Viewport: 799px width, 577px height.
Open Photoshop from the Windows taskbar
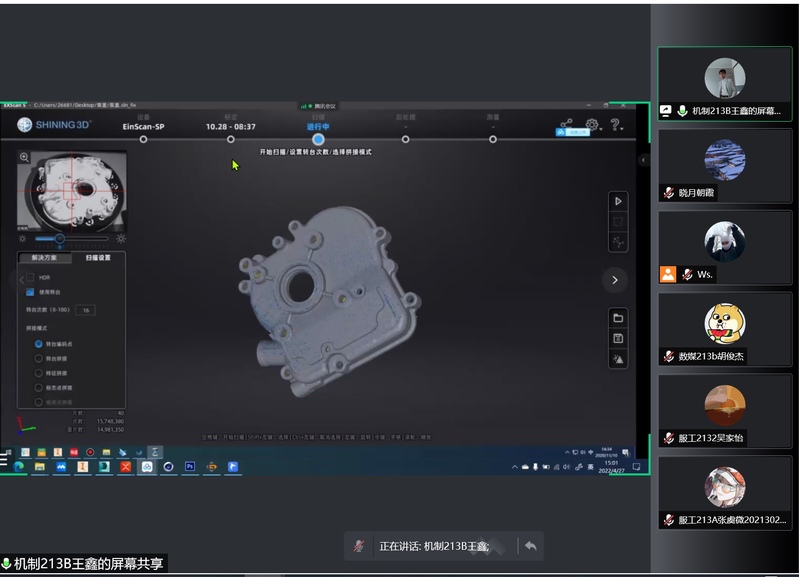coord(188,466)
